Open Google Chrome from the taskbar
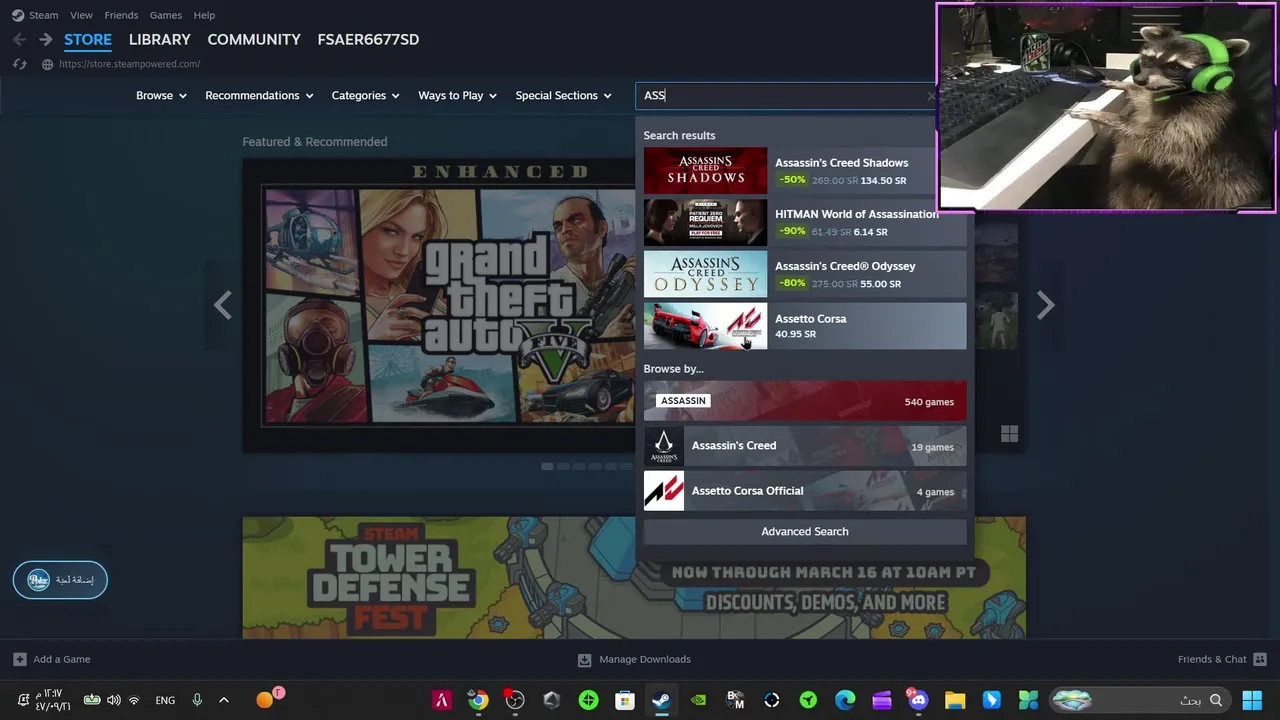This screenshot has height=720, width=1280. tap(478, 700)
